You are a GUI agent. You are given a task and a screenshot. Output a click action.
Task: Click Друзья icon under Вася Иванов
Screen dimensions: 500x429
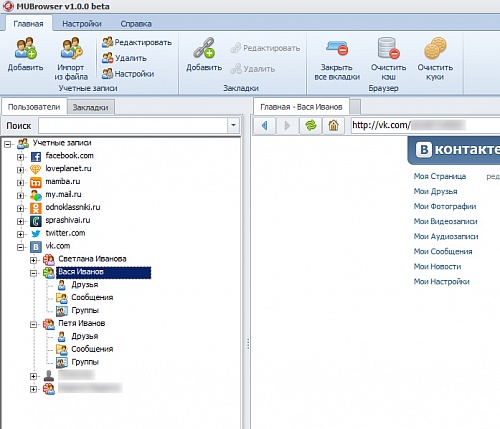coord(62,285)
